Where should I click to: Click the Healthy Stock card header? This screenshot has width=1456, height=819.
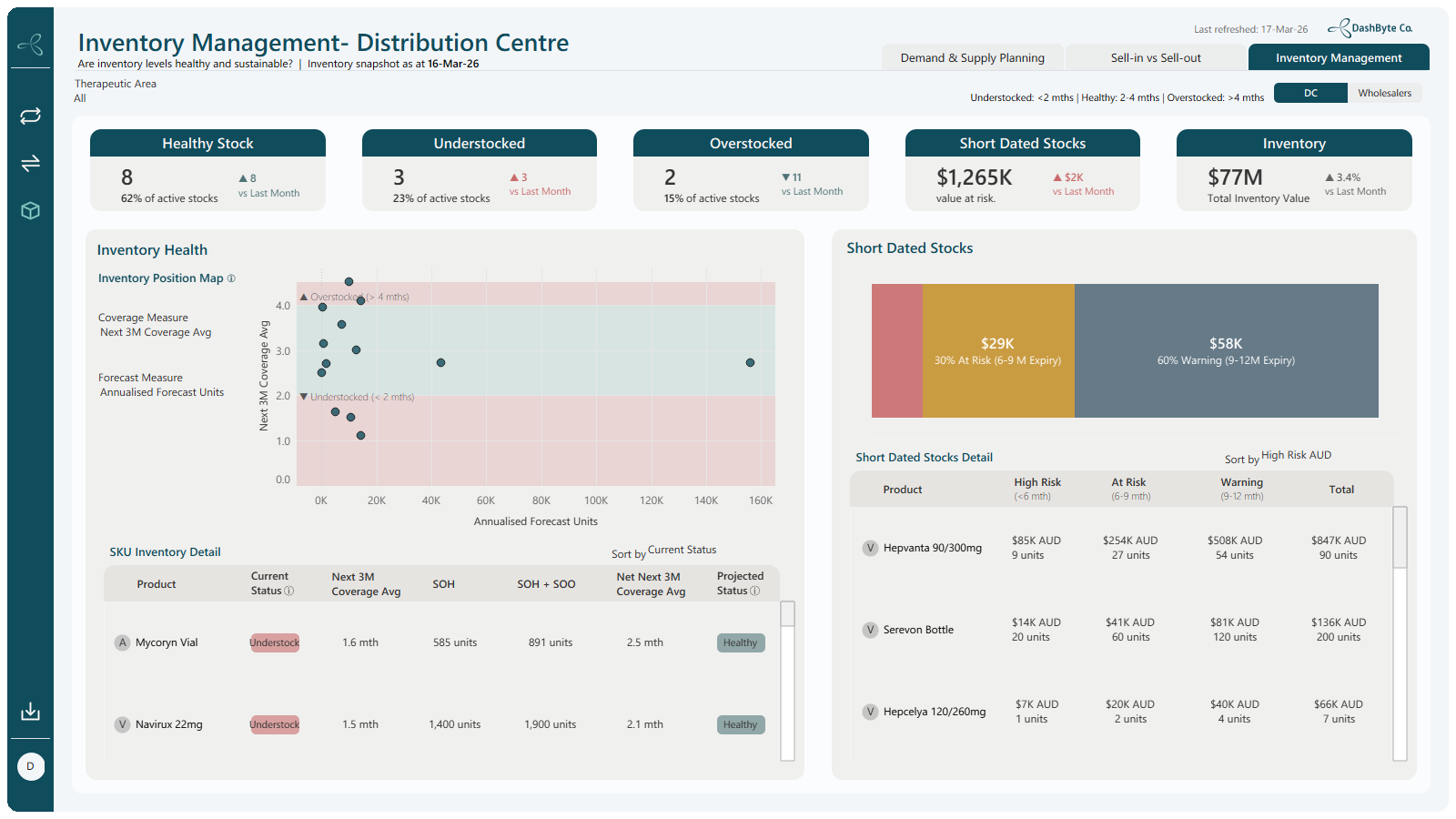[207, 143]
